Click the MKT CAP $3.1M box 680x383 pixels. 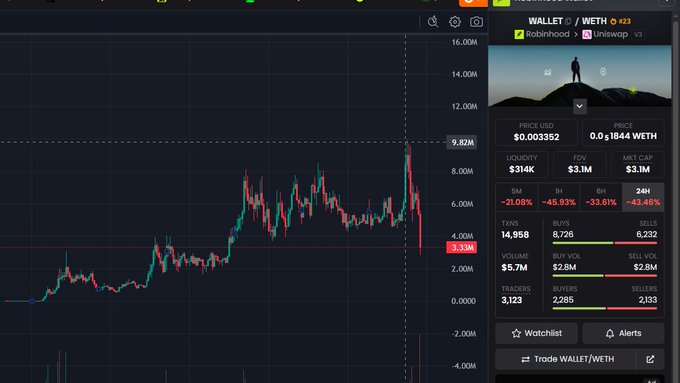(x=638, y=164)
